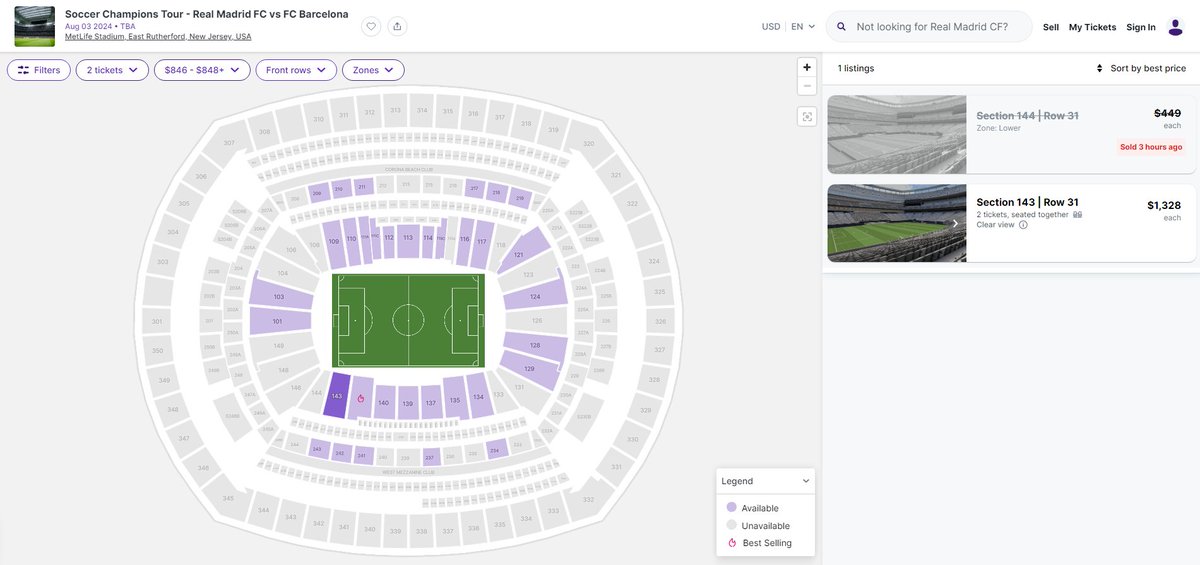The height and width of the screenshot is (565, 1200).
Task: Select section 140 on the map
Action: click(384, 403)
